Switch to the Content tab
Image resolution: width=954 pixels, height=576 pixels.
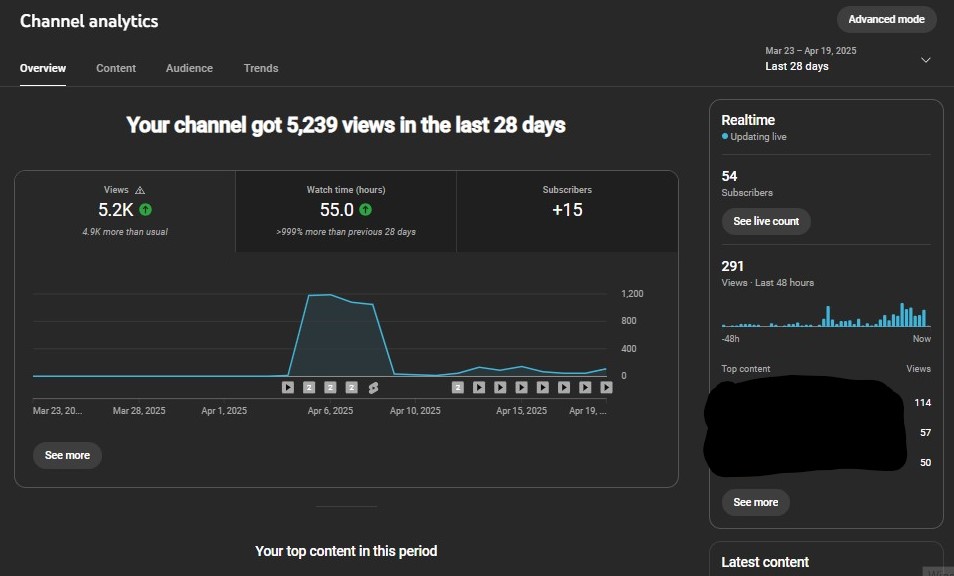[116, 68]
